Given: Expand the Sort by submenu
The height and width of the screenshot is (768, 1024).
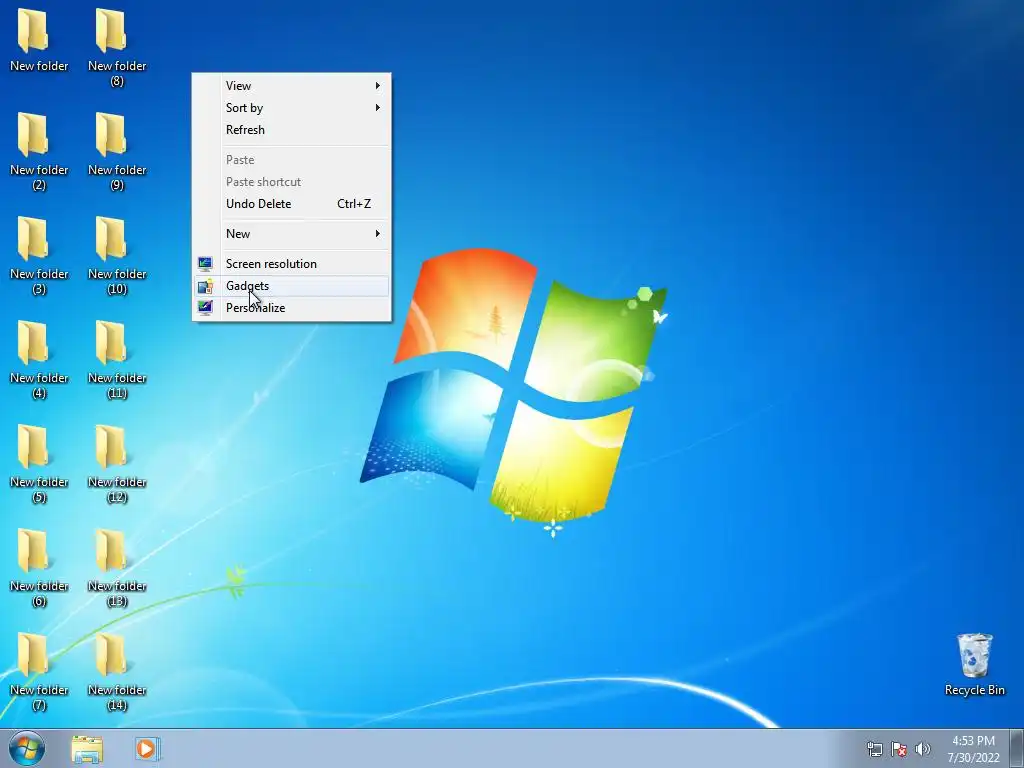Looking at the screenshot, I should [292, 108].
